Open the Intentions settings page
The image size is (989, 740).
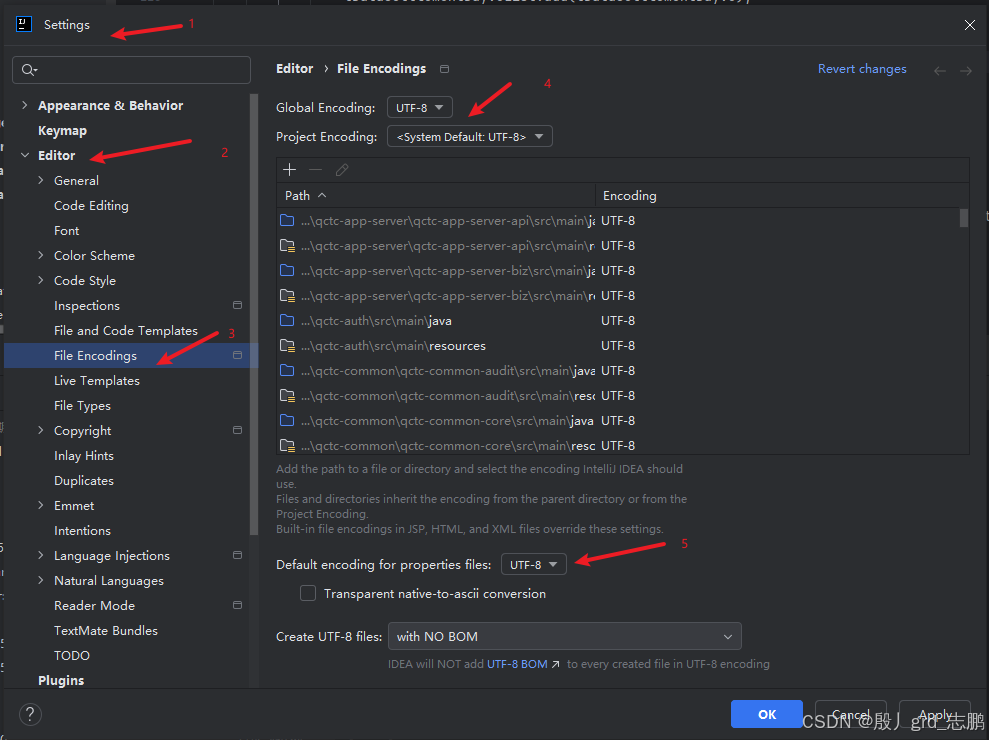tap(83, 531)
